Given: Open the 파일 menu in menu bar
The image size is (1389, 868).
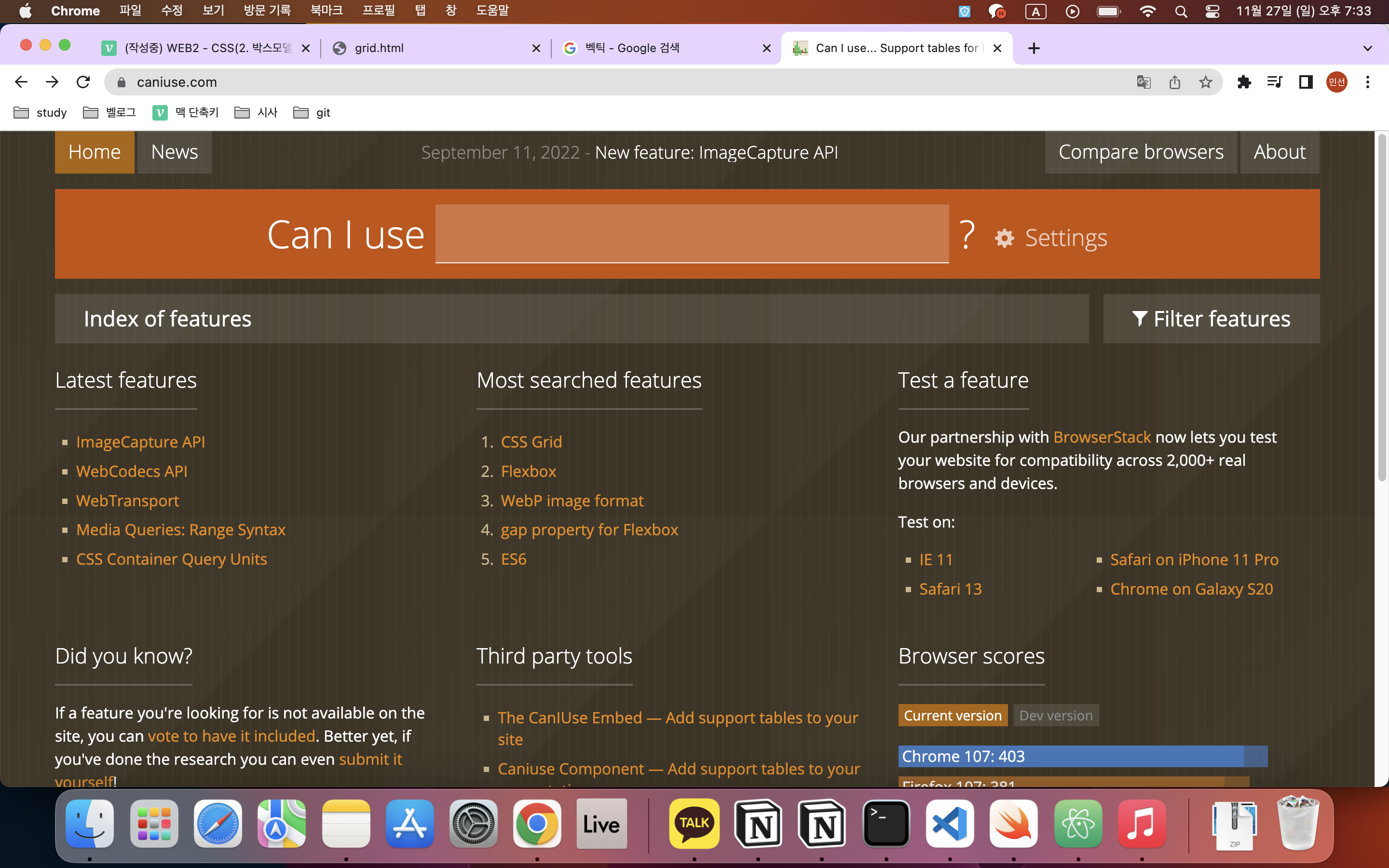Looking at the screenshot, I should (130, 11).
